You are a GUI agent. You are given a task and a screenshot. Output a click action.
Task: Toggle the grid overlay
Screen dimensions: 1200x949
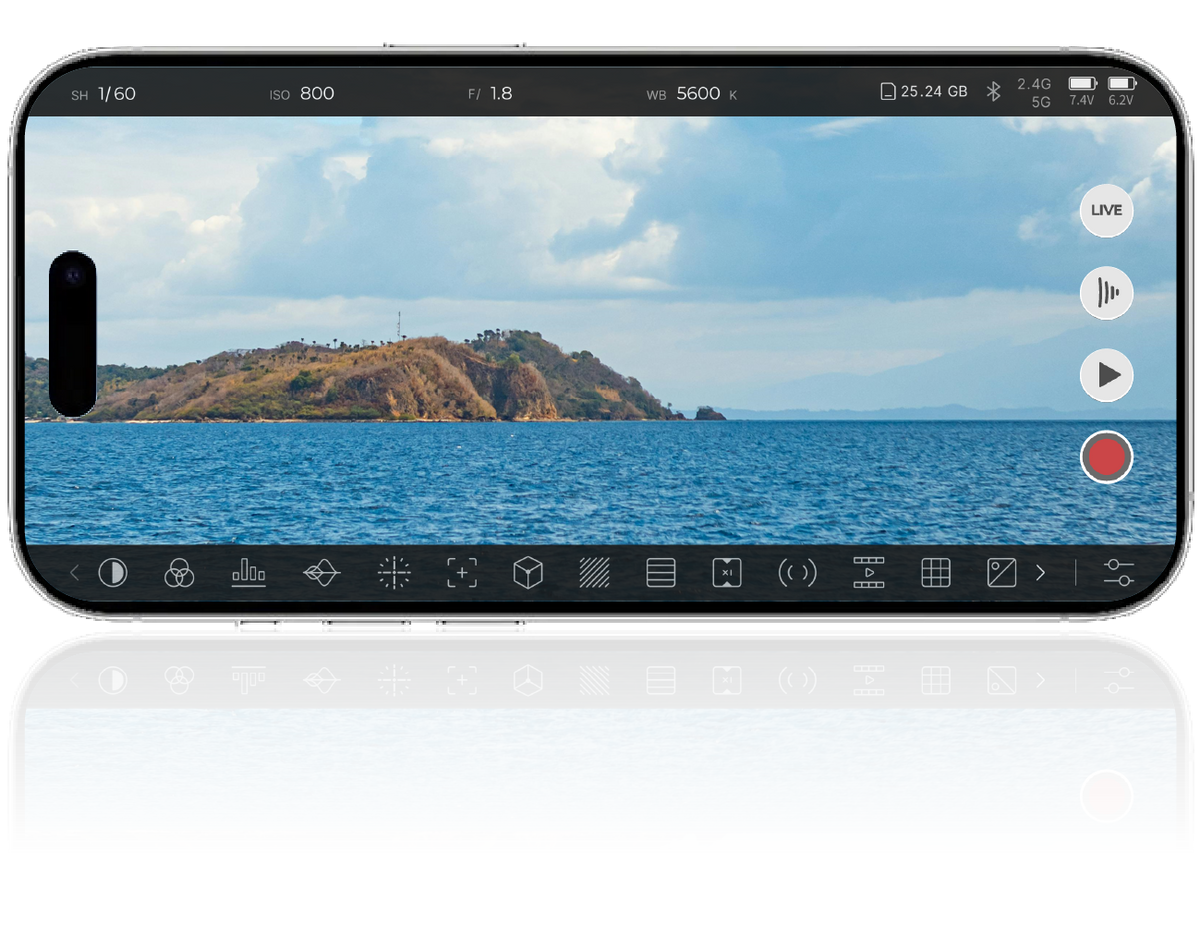pyautogui.click(x=936, y=573)
